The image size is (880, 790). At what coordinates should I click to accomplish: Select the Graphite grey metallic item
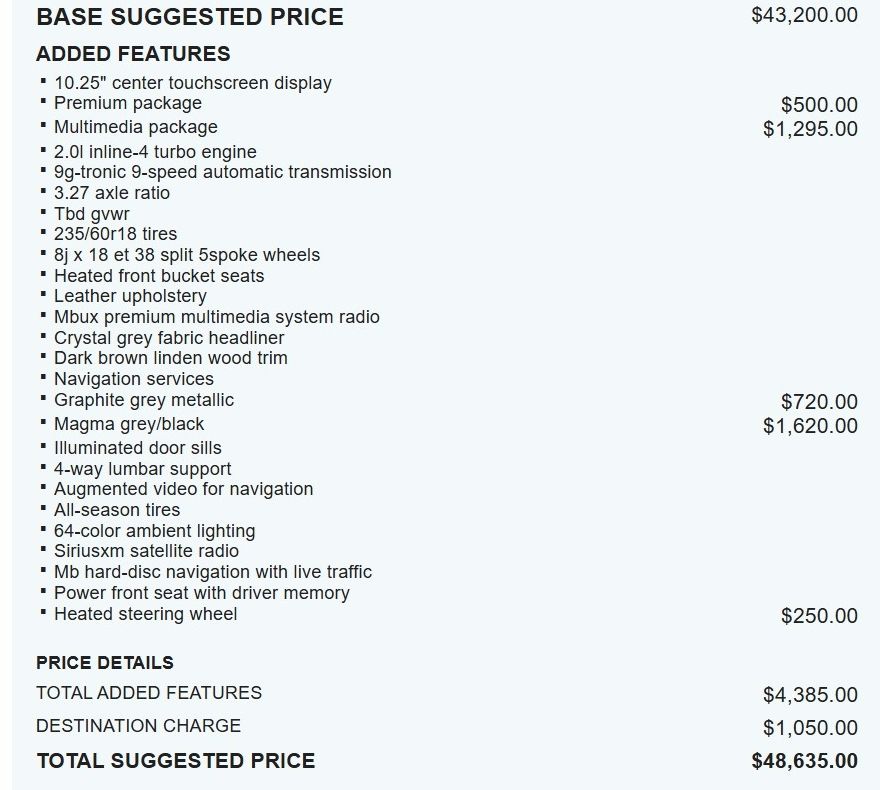click(144, 400)
